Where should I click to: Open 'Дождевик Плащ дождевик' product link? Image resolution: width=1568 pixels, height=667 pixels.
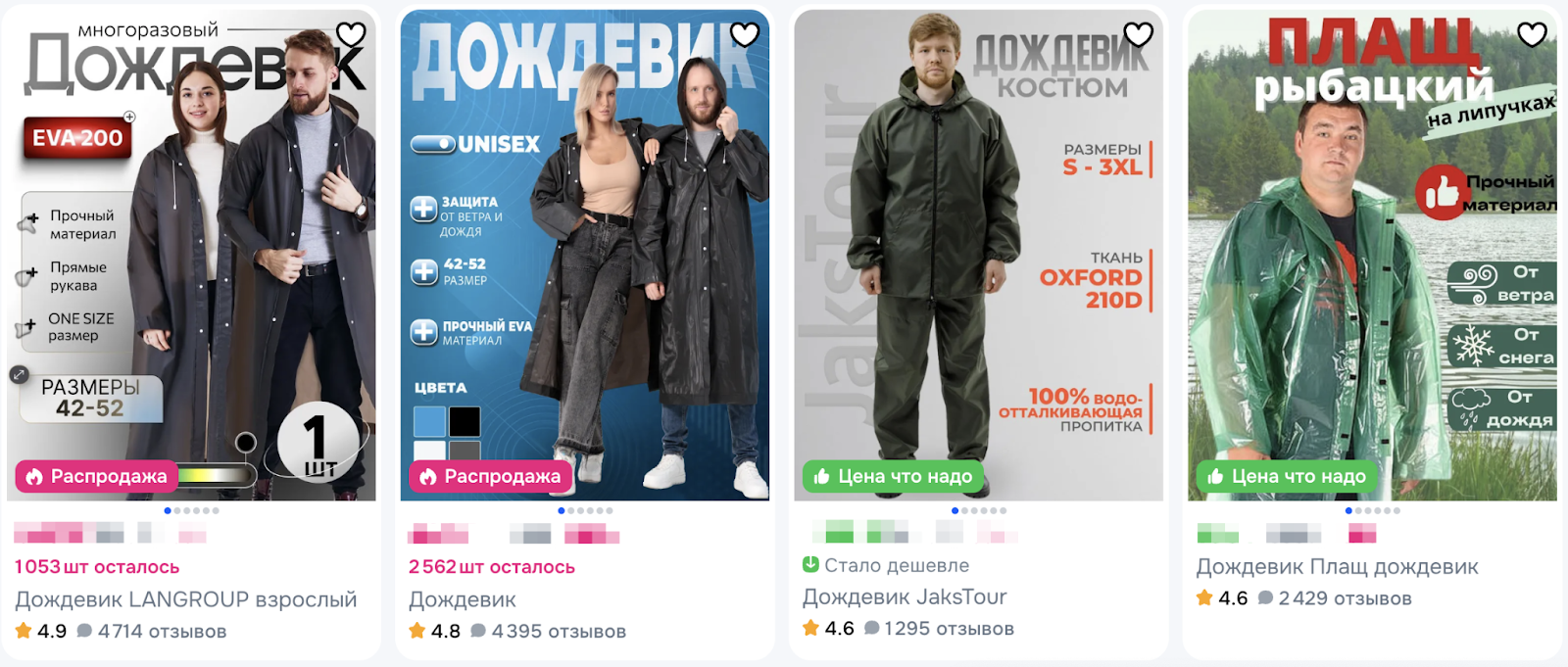pyautogui.click(x=1338, y=566)
